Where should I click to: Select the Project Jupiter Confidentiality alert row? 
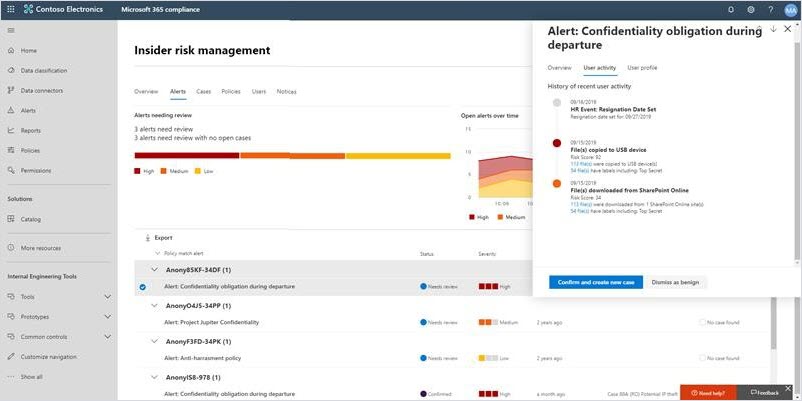click(x=211, y=322)
